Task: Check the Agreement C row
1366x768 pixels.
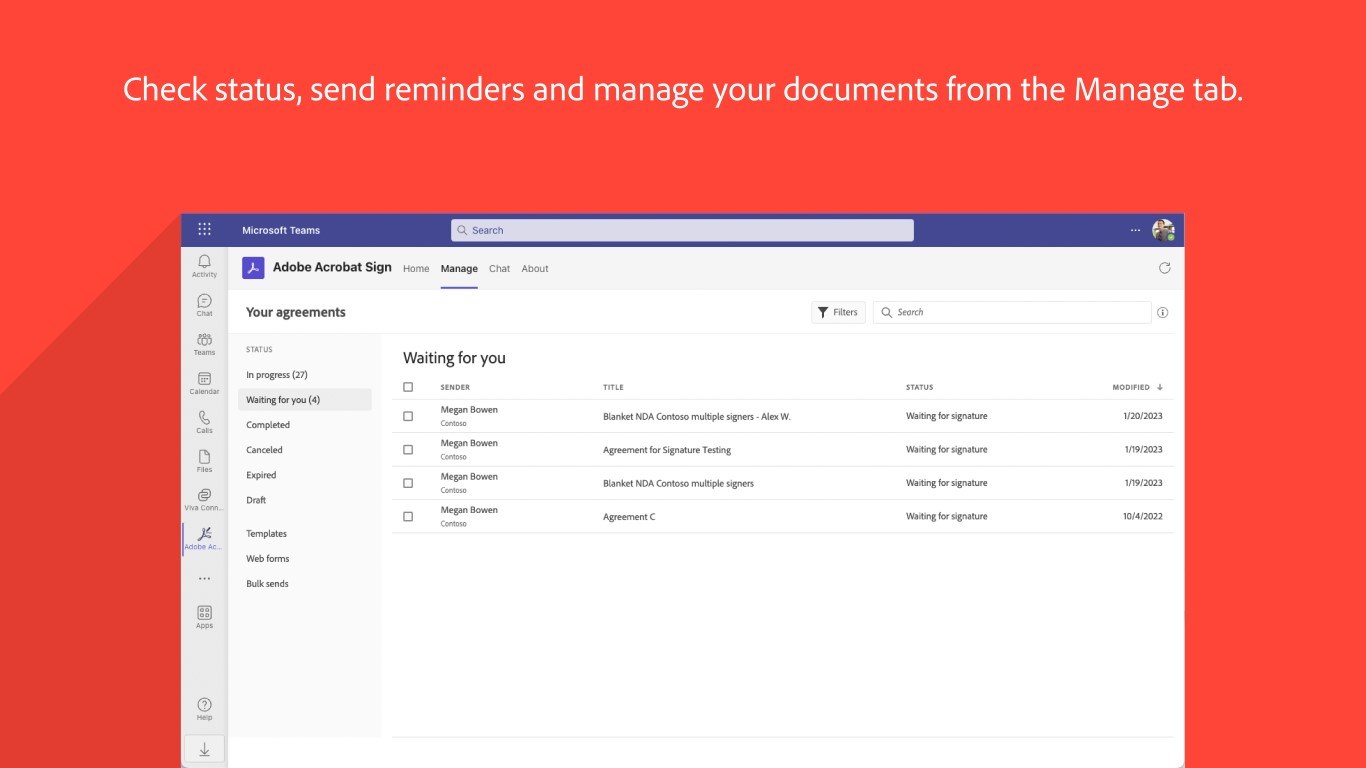Action: coord(408,517)
